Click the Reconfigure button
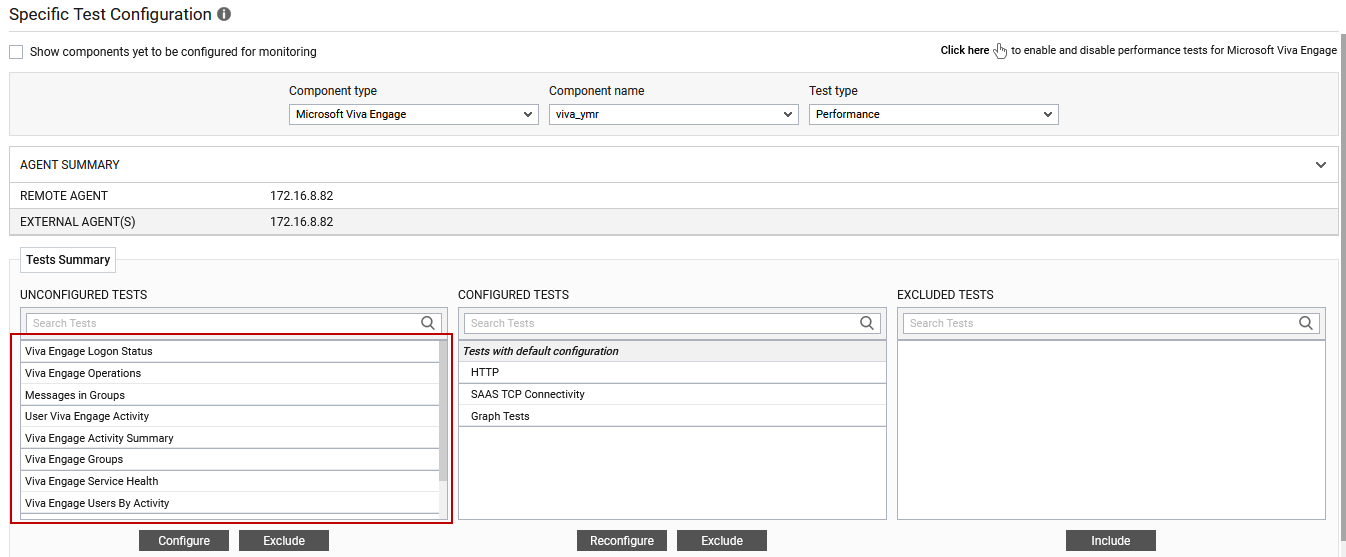Image resolution: width=1346 pixels, height=557 pixels. pyautogui.click(x=622, y=541)
